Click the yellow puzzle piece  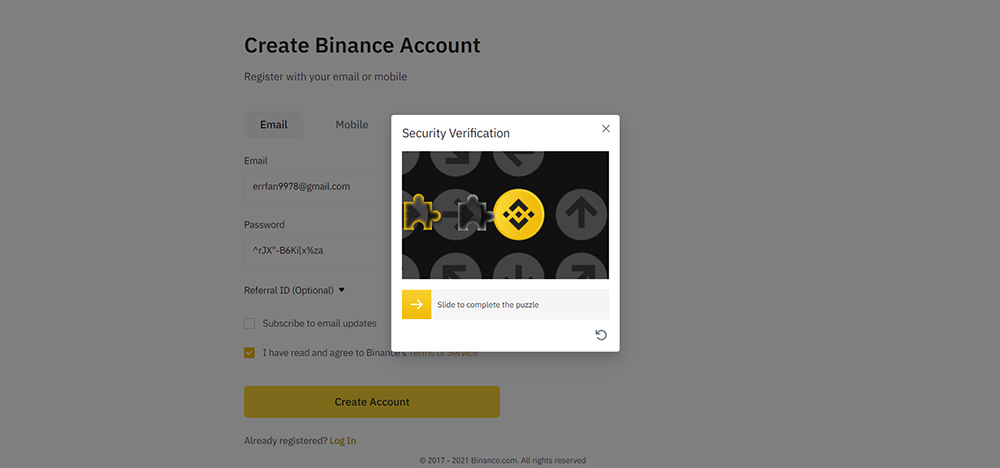tap(422, 212)
